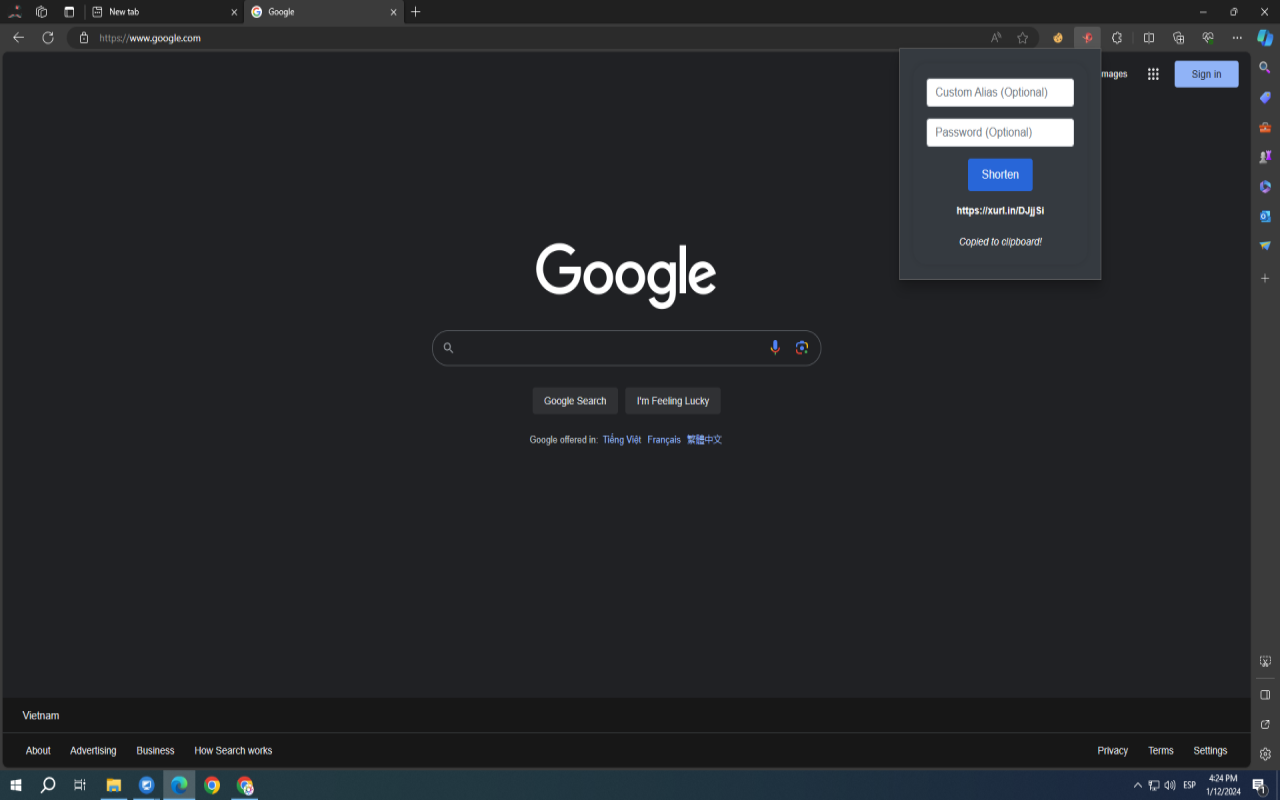Image resolution: width=1280 pixels, height=800 pixels.
Task: Open the tab actions menu icon
Action: [69, 12]
